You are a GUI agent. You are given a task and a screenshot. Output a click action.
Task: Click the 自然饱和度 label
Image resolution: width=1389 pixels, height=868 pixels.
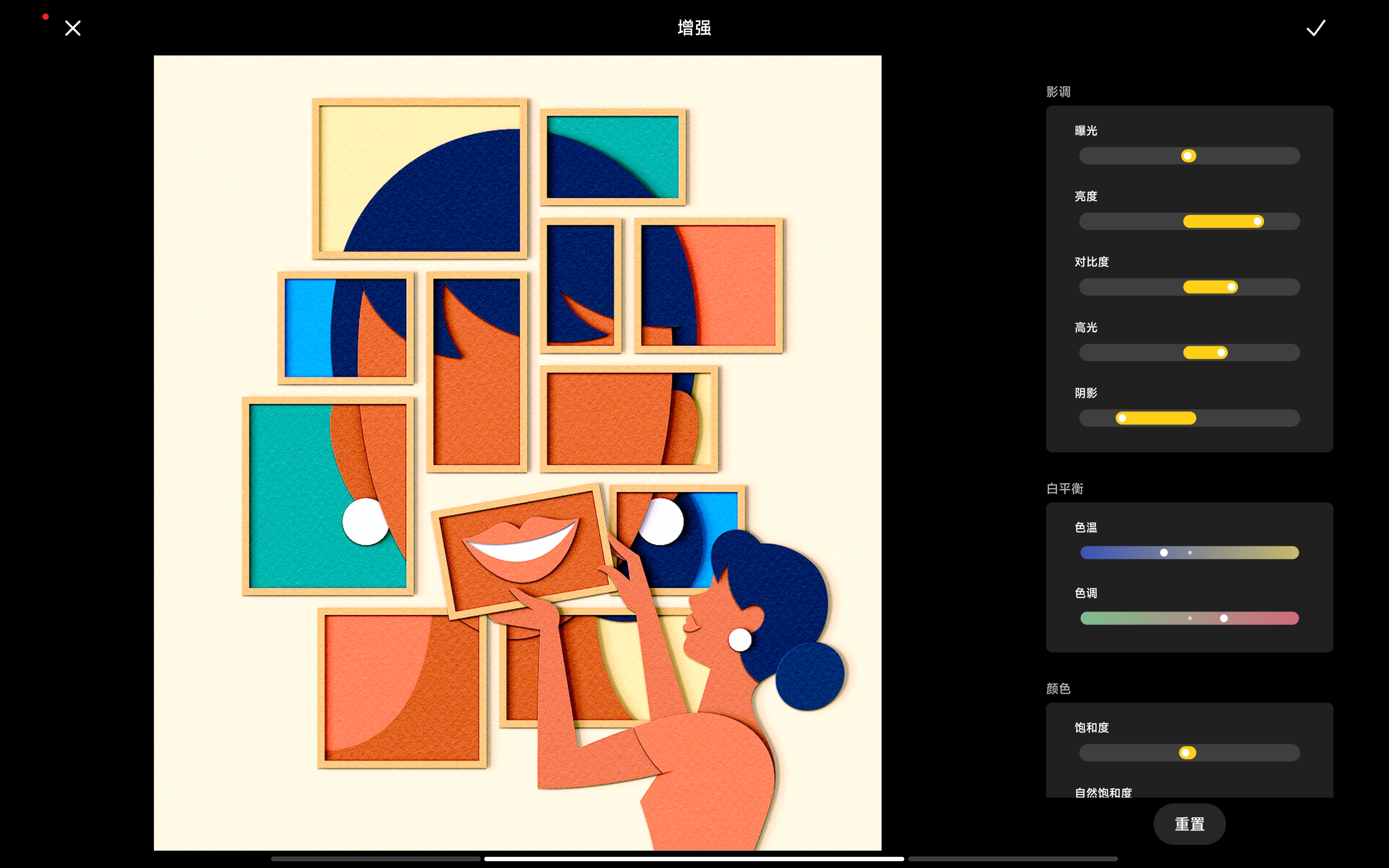tap(1103, 792)
